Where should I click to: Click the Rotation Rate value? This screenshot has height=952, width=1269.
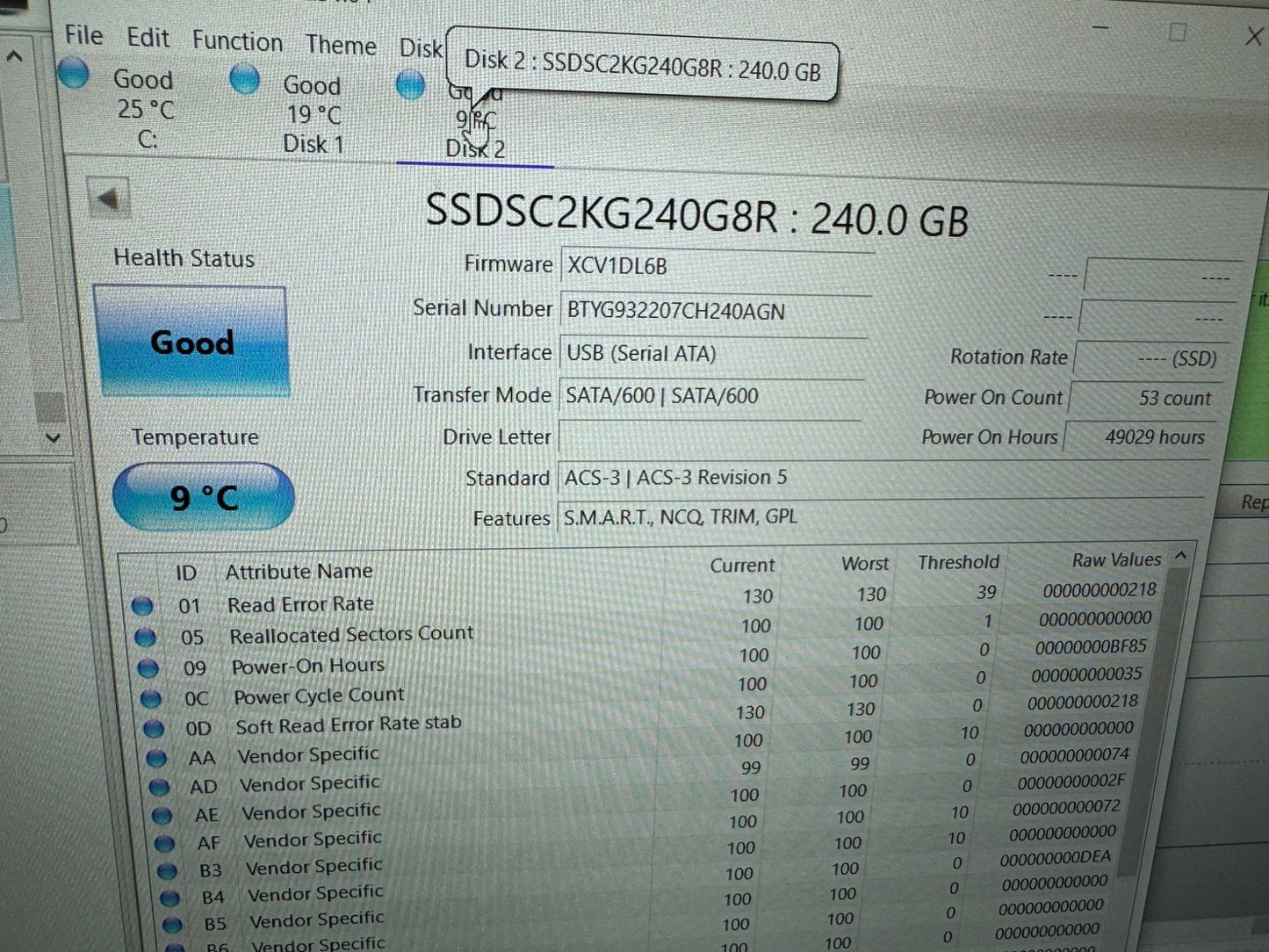pyautogui.click(x=1150, y=358)
